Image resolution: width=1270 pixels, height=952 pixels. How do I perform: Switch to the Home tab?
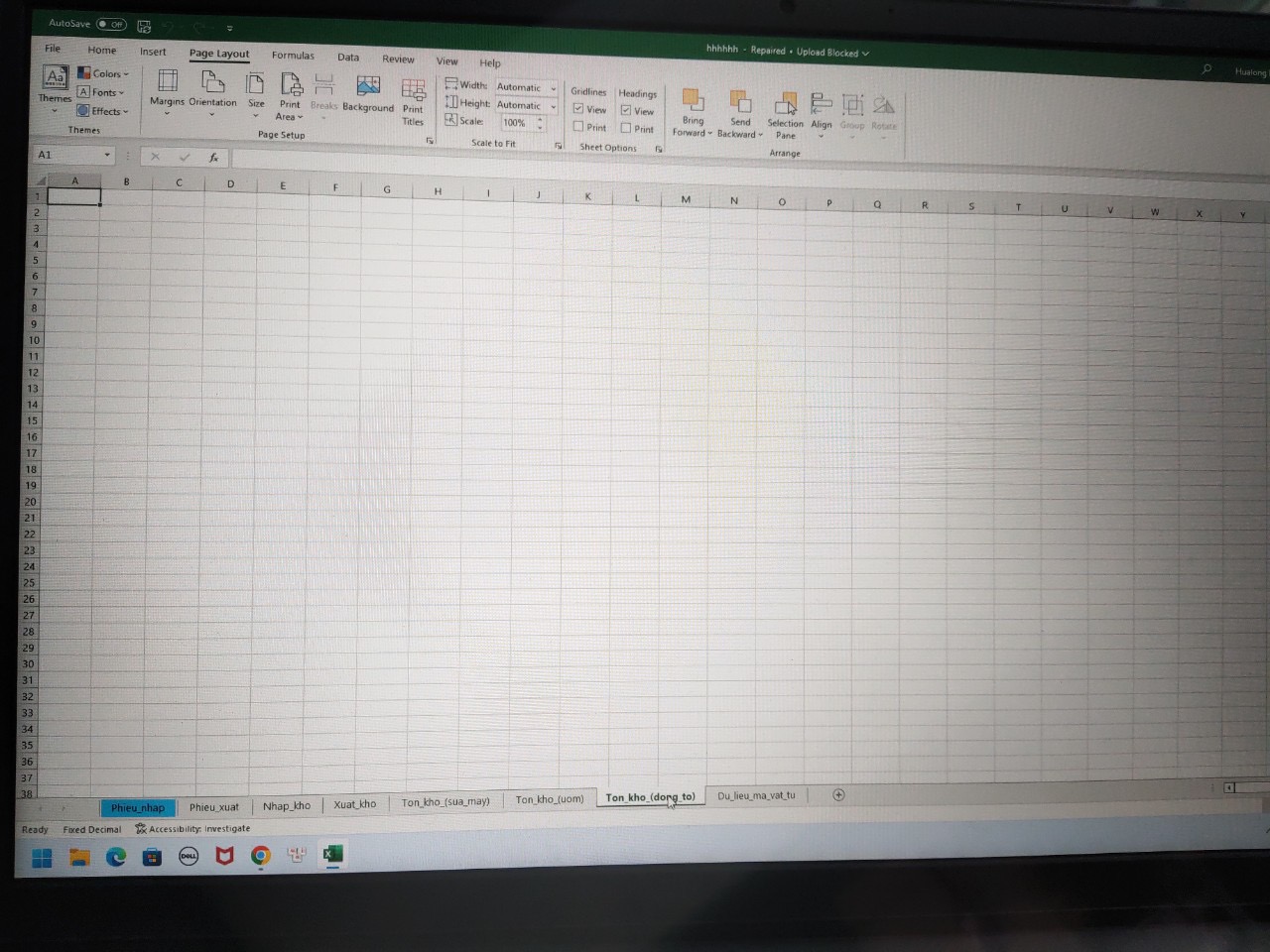click(101, 50)
